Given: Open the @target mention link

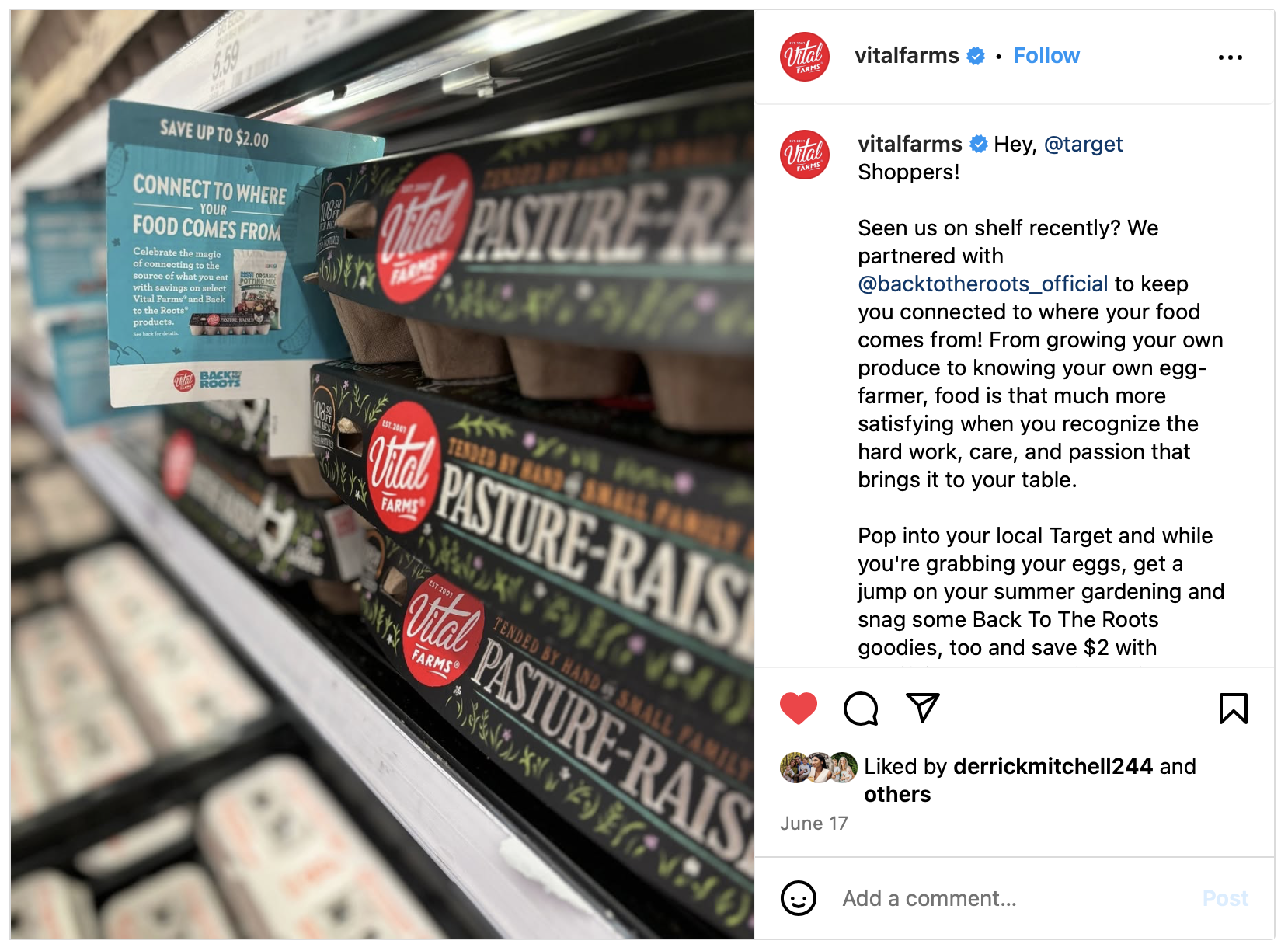Looking at the screenshot, I should [x=1083, y=145].
